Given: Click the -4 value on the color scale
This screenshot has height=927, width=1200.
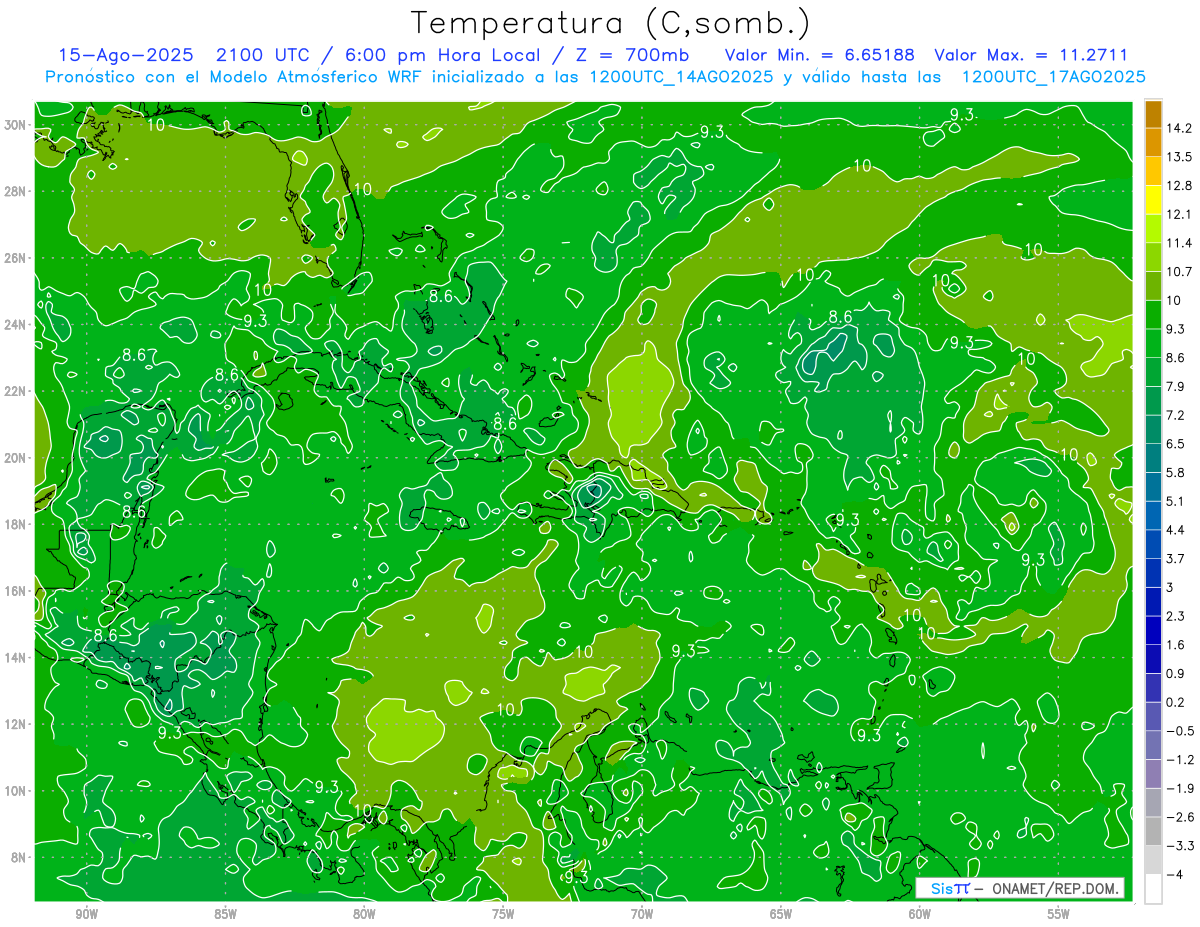Looking at the screenshot, I should [1174, 875].
